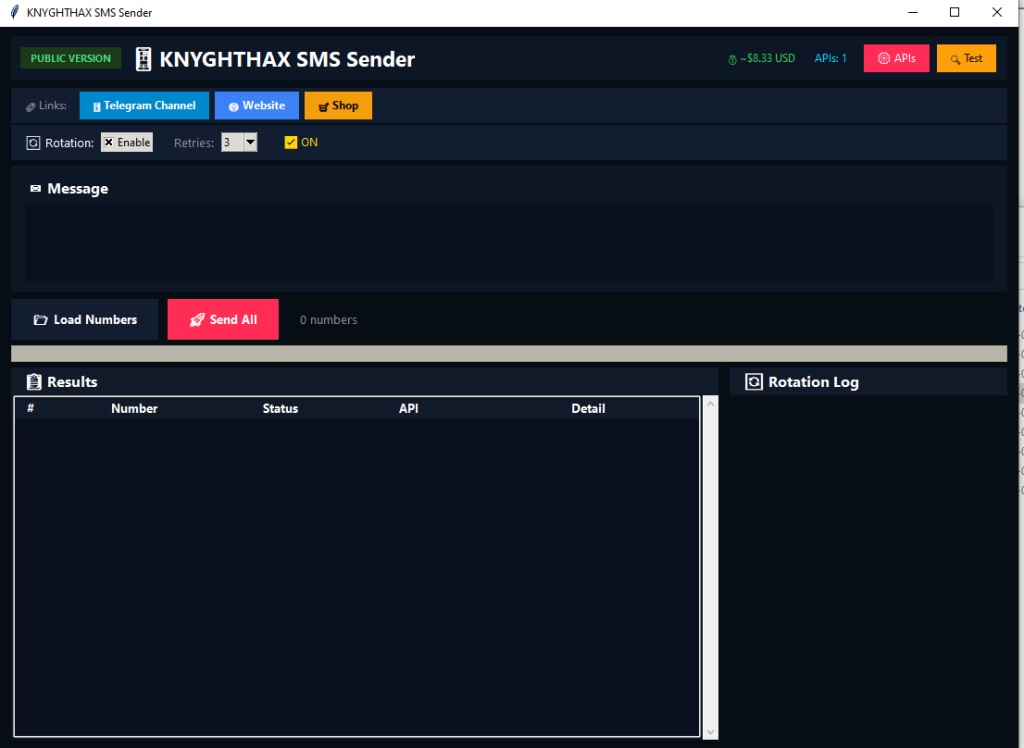Image resolution: width=1024 pixels, height=748 pixels.
Task: Maximize the KNYGHTHAX SMS Sender window
Action: pyautogui.click(x=954, y=12)
